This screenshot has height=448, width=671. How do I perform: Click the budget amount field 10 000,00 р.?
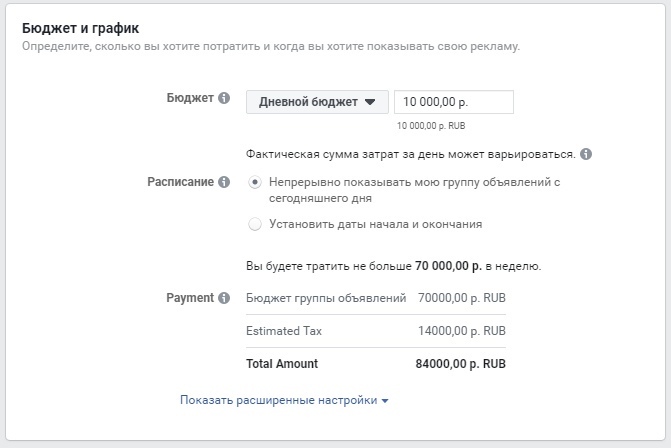pyautogui.click(x=454, y=102)
